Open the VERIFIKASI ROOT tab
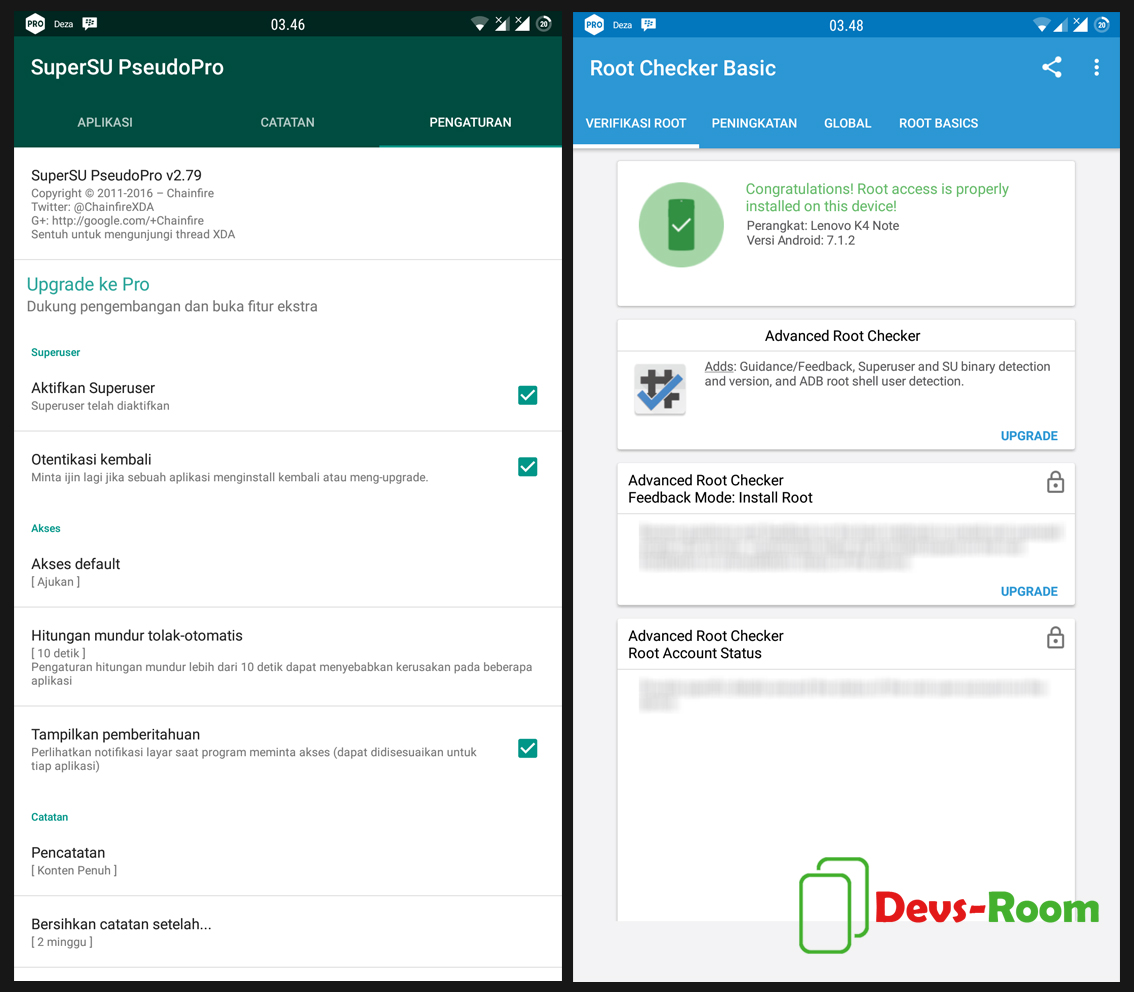Viewport: 1134px width, 992px height. pyautogui.click(x=636, y=124)
